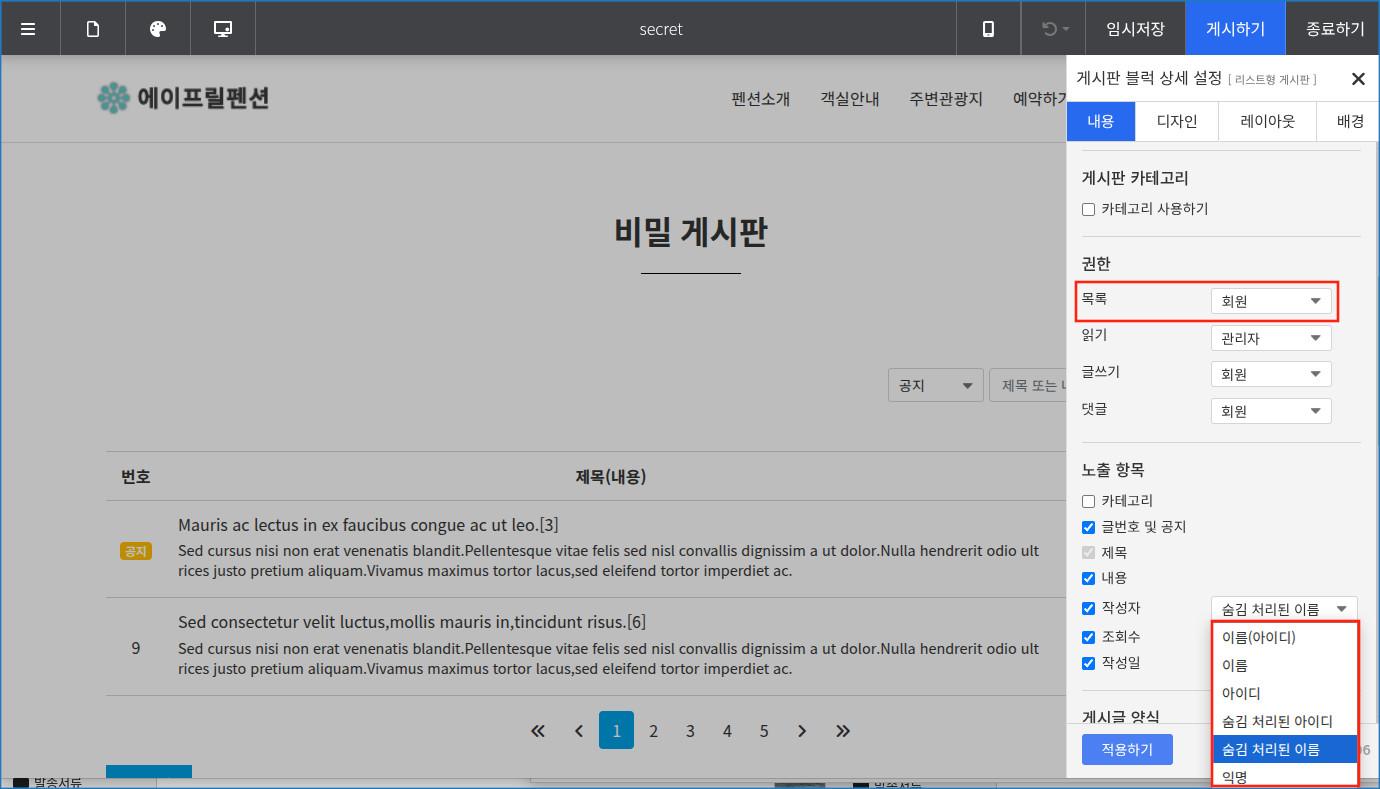Expand the 댓글 permission dropdown
Screen dimensions: 1380x789
coord(1270,411)
